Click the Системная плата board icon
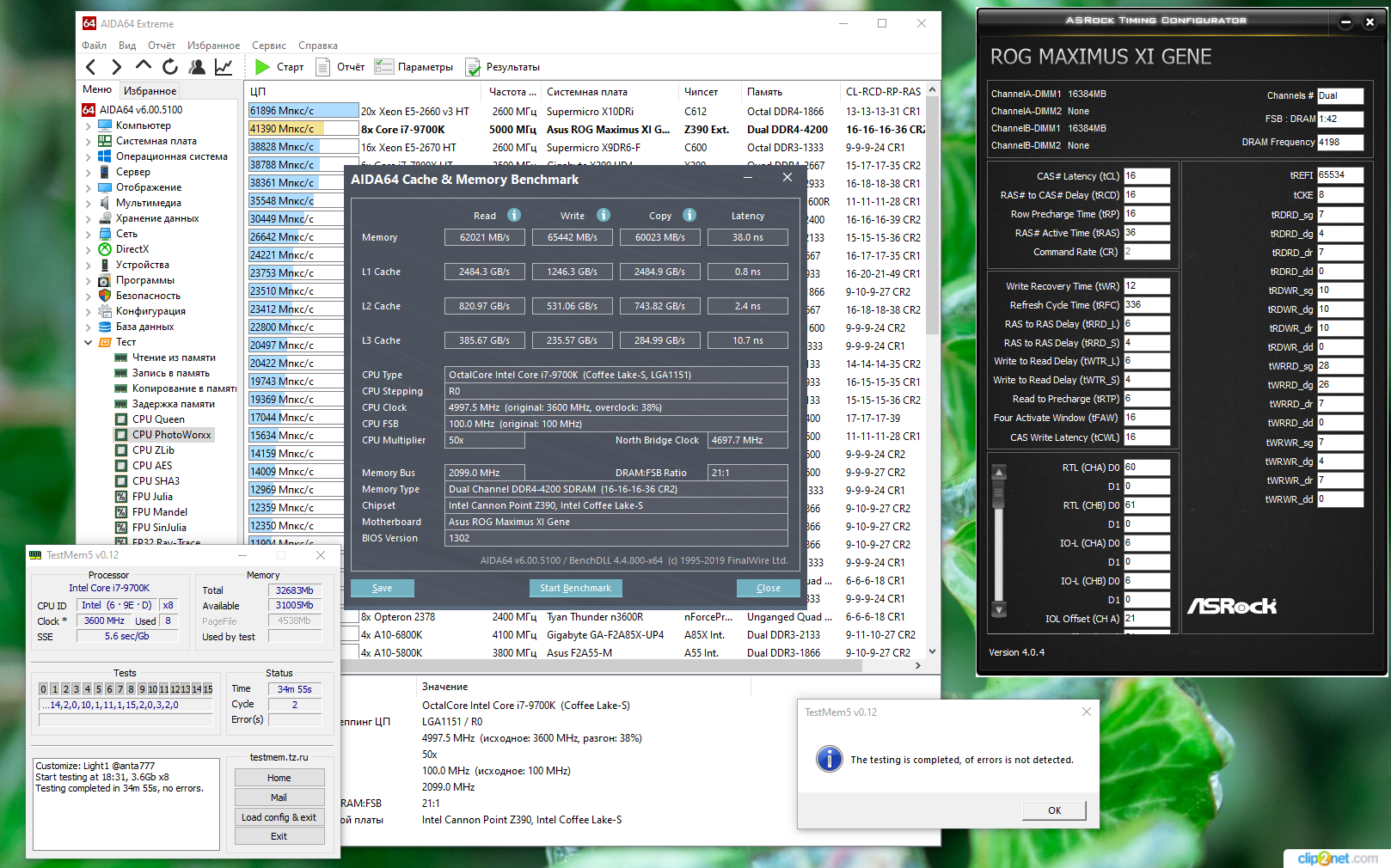The image size is (1391, 868). [x=105, y=141]
